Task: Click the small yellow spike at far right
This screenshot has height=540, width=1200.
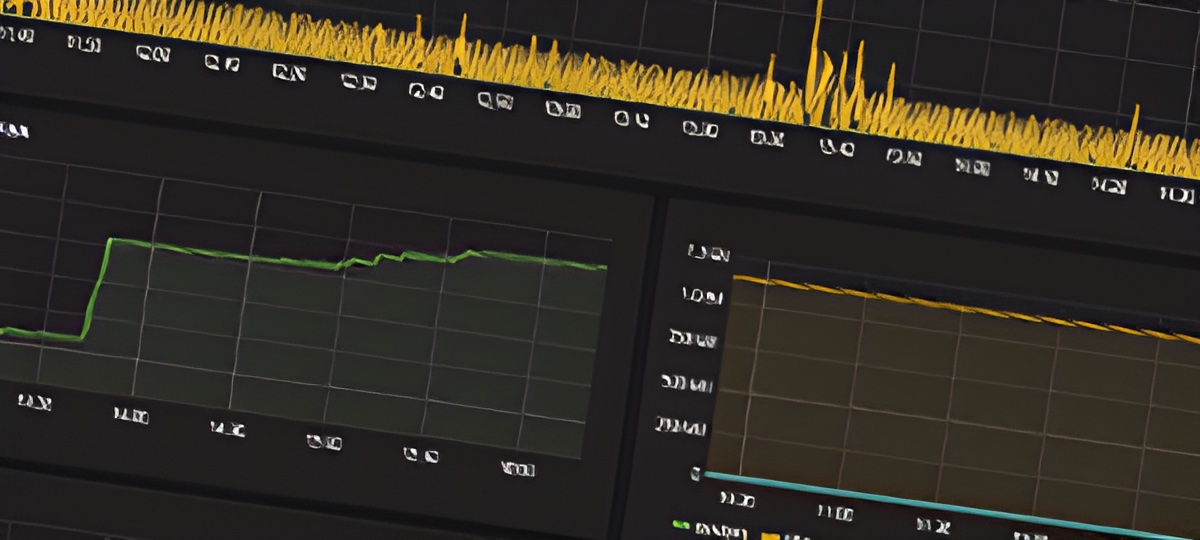Action: tap(1134, 130)
